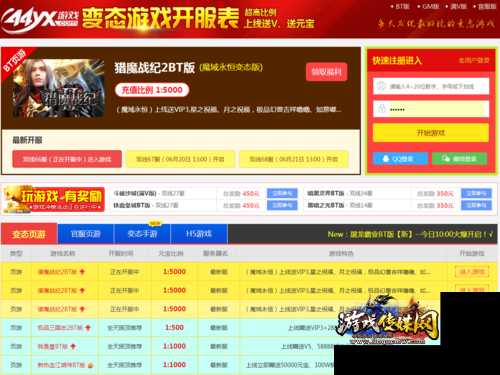This screenshot has height=375, width=500.
Task: Click the New badge above 变态手游 tab
Action: [x=154, y=223]
